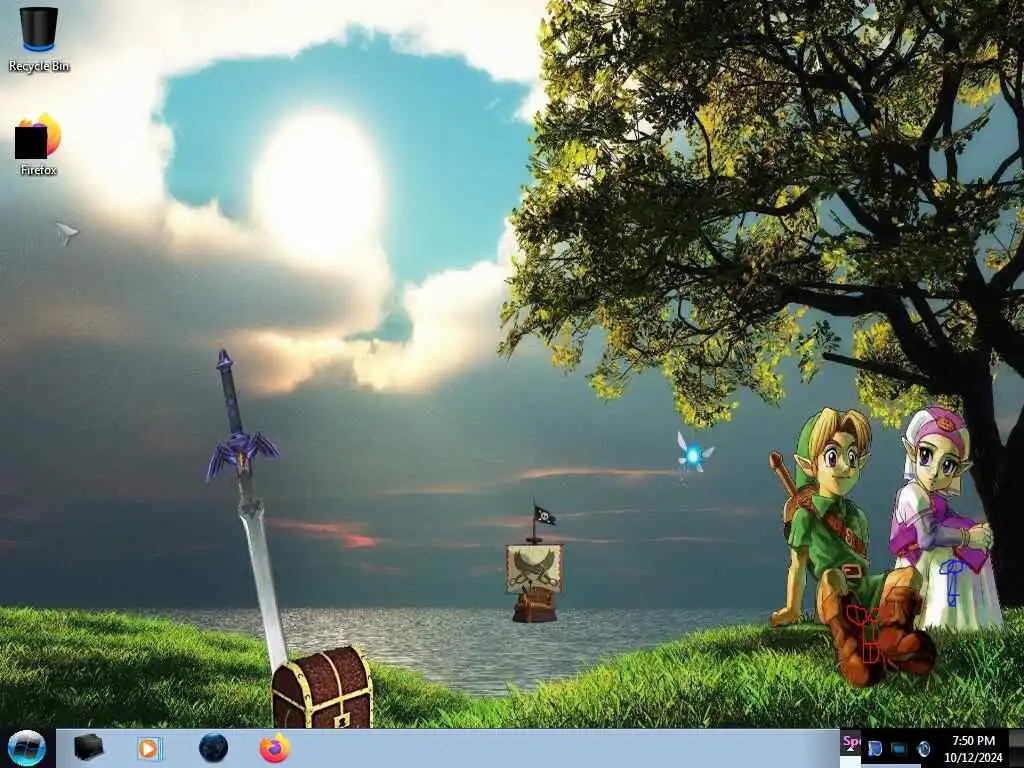Open the volume speaker tray icon
This screenshot has height=768, width=1024.
click(x=923, y=748)
